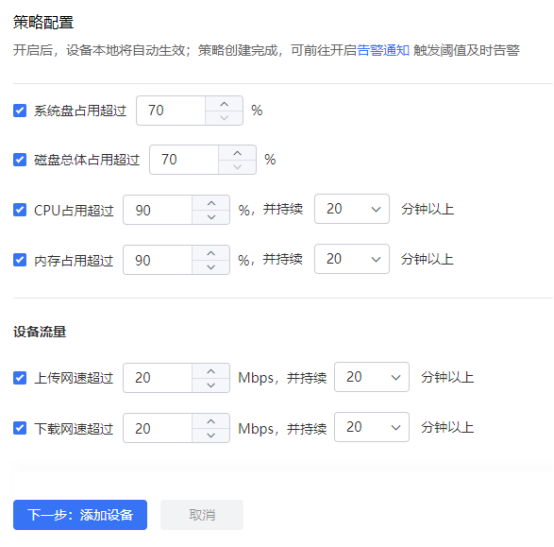
Task: Click 下一步：添加设备 button
Action: coord(80,515)
